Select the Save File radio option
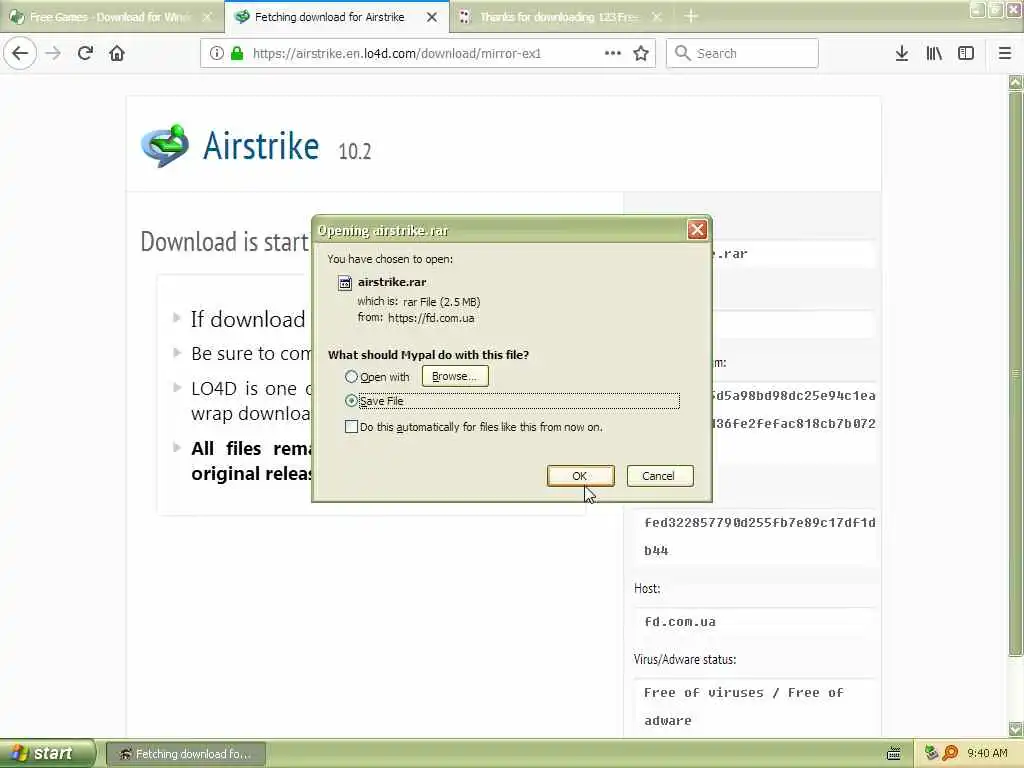 click(x=351, y=400)
